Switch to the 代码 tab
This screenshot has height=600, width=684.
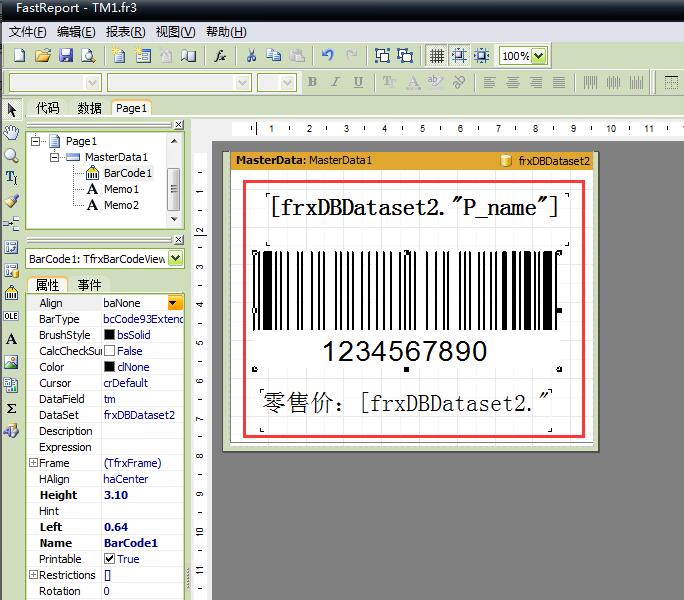click(x=48, y=108)
